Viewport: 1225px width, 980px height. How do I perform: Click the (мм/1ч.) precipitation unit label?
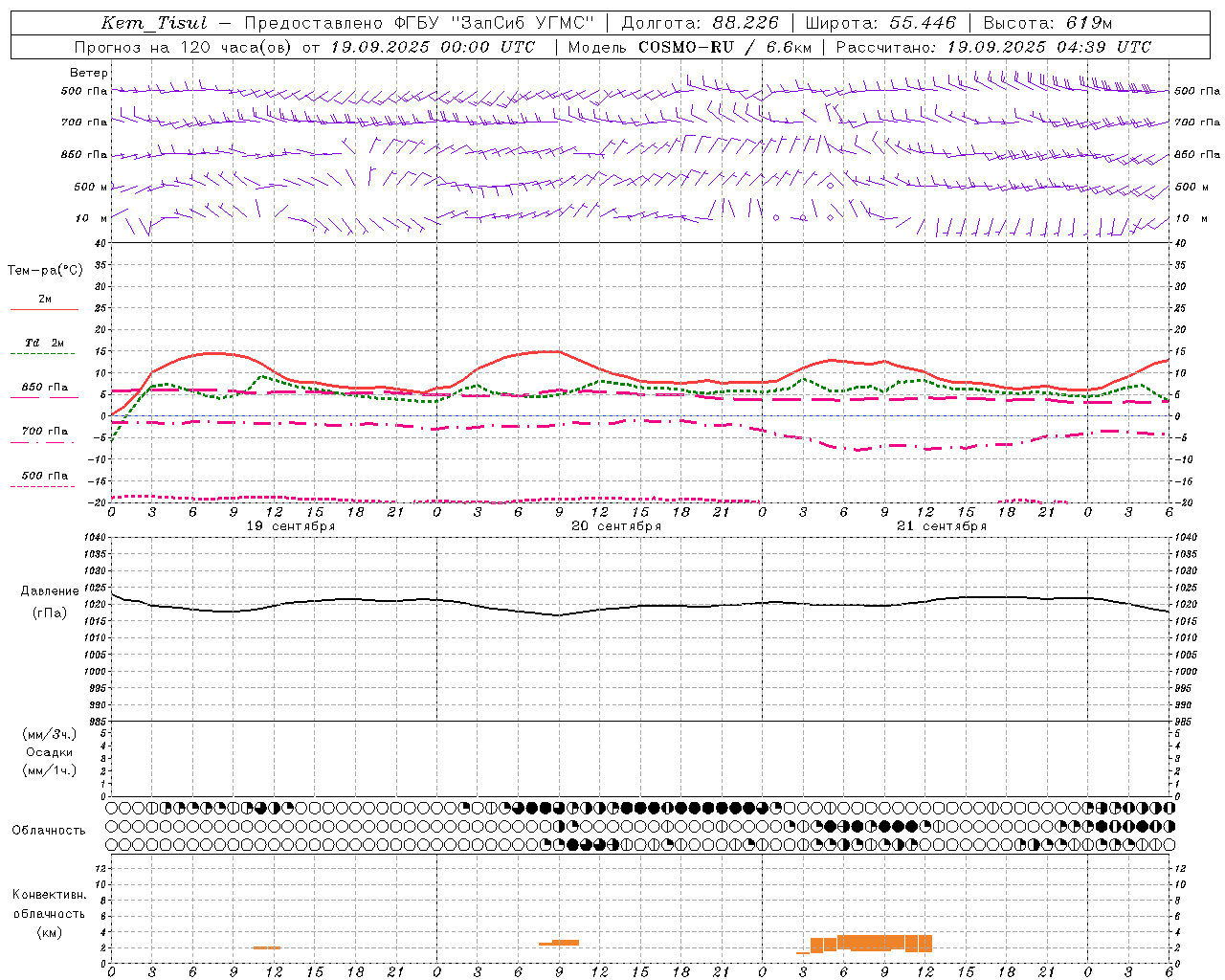pyautogui.click(x=50, y=770)
